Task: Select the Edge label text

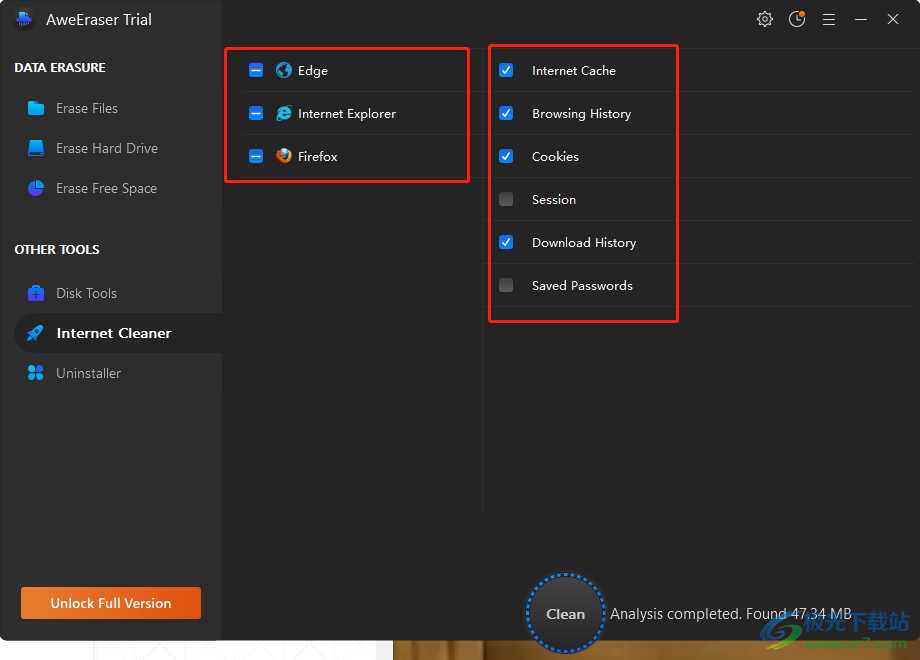Action: pyautogui.click(x=313, y=71)
